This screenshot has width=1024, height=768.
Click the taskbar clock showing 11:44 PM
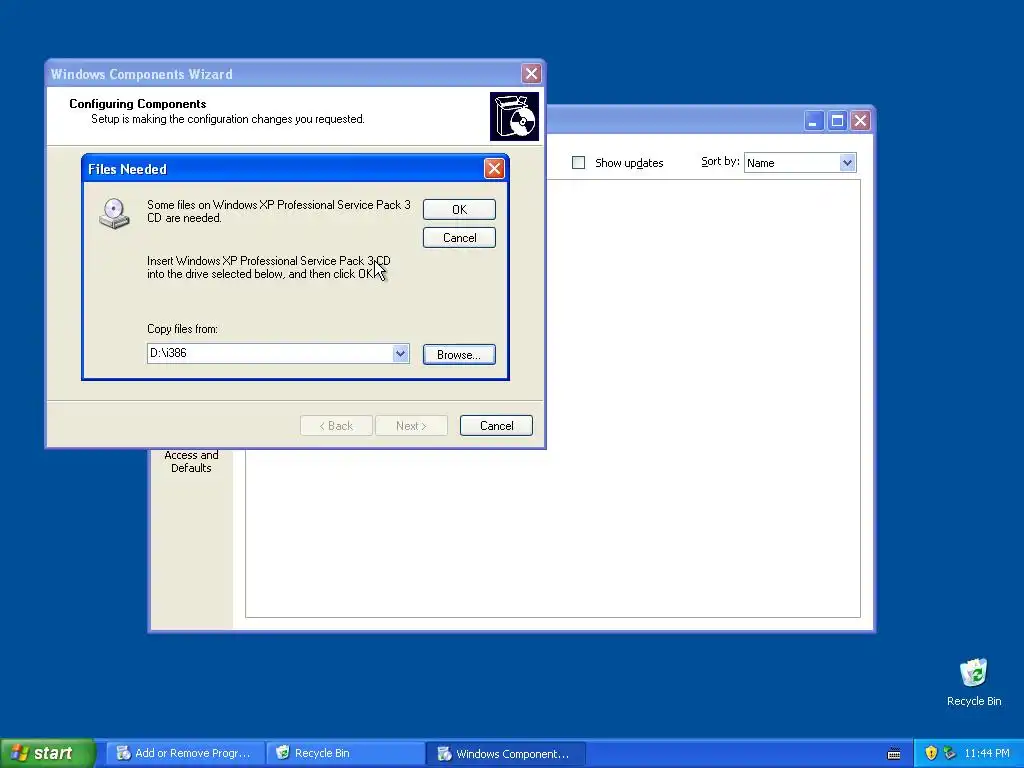tap(987, 754)
